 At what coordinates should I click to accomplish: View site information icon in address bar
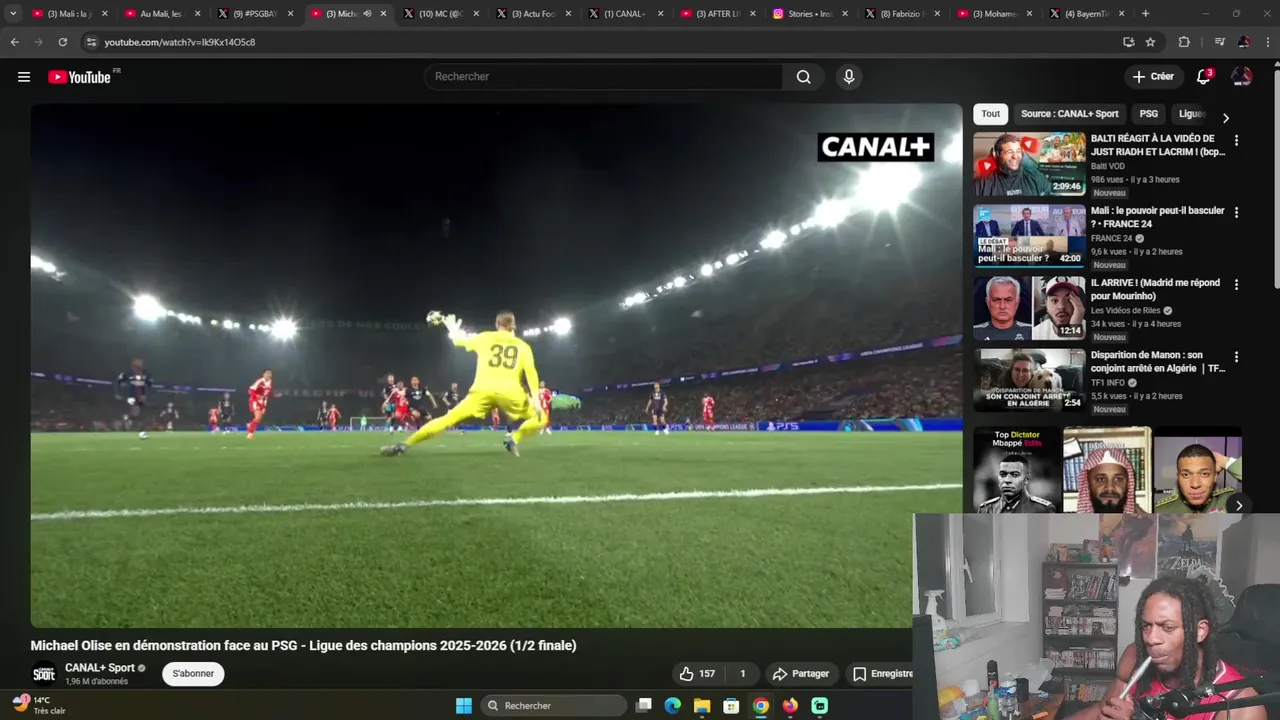click(91, 42)
